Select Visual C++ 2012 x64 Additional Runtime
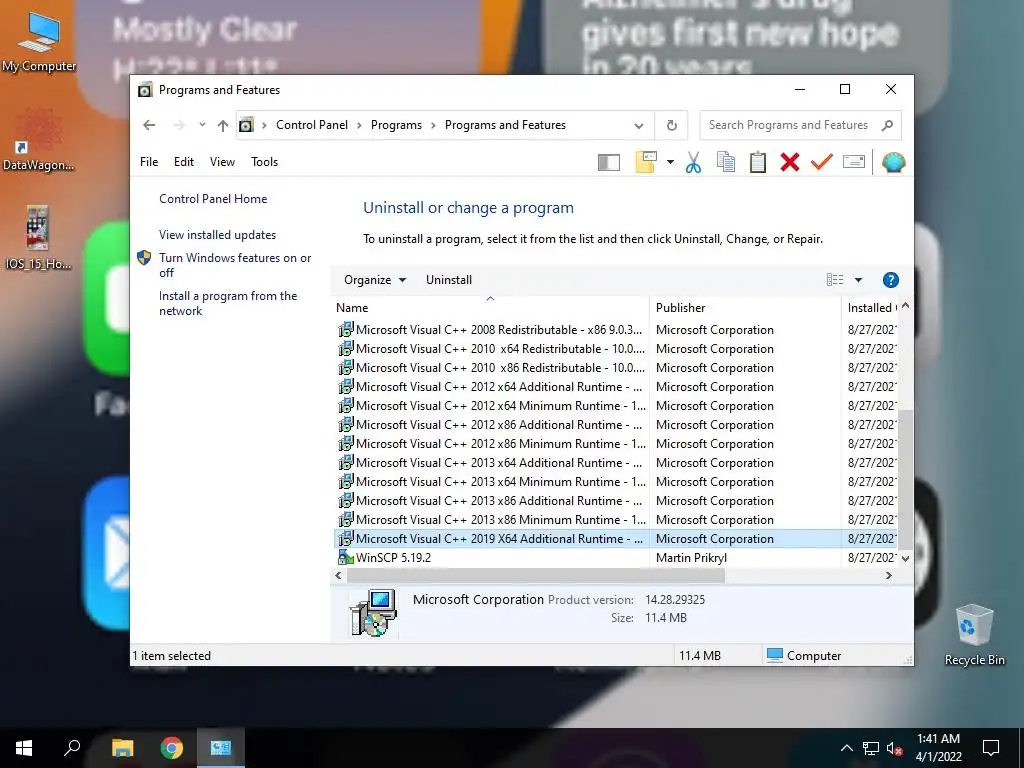The width and height of the screenshot is (1024, 768). coord(615,387)
